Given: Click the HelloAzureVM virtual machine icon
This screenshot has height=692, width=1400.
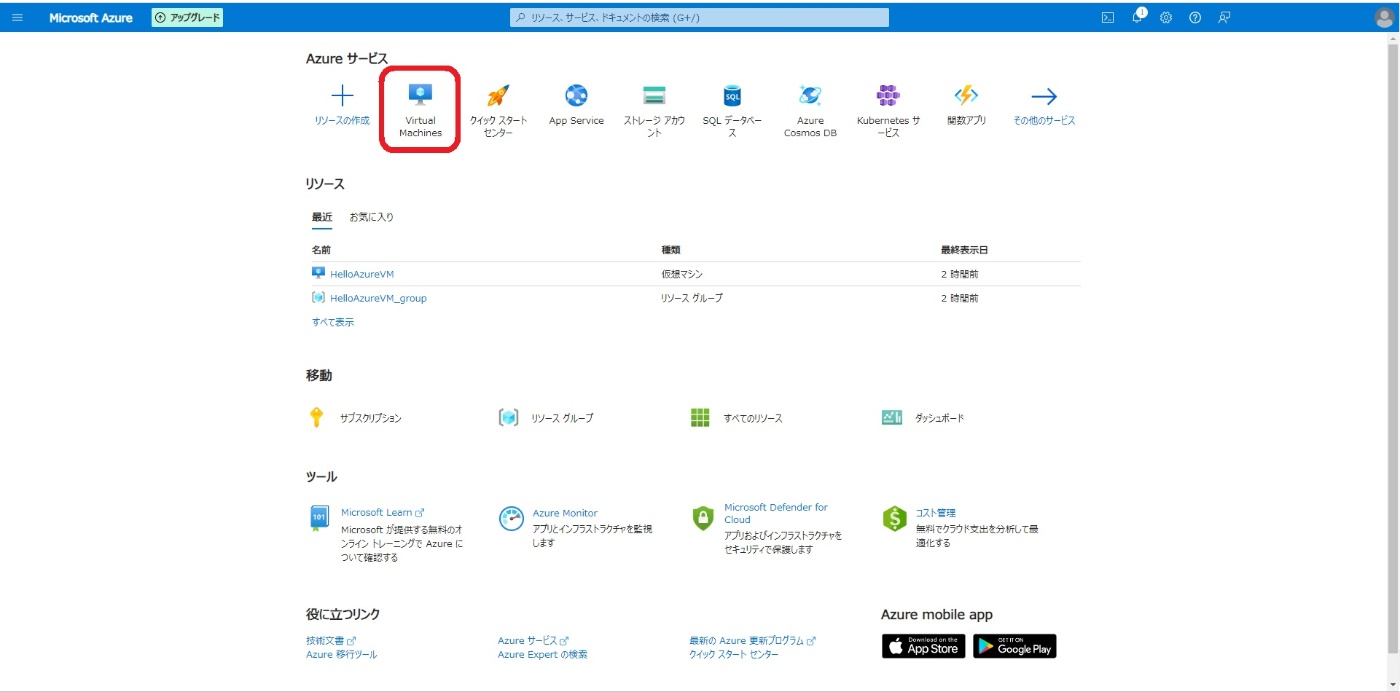Looking at the screenshot, I should pyautogui.click(x=318, y=273).
